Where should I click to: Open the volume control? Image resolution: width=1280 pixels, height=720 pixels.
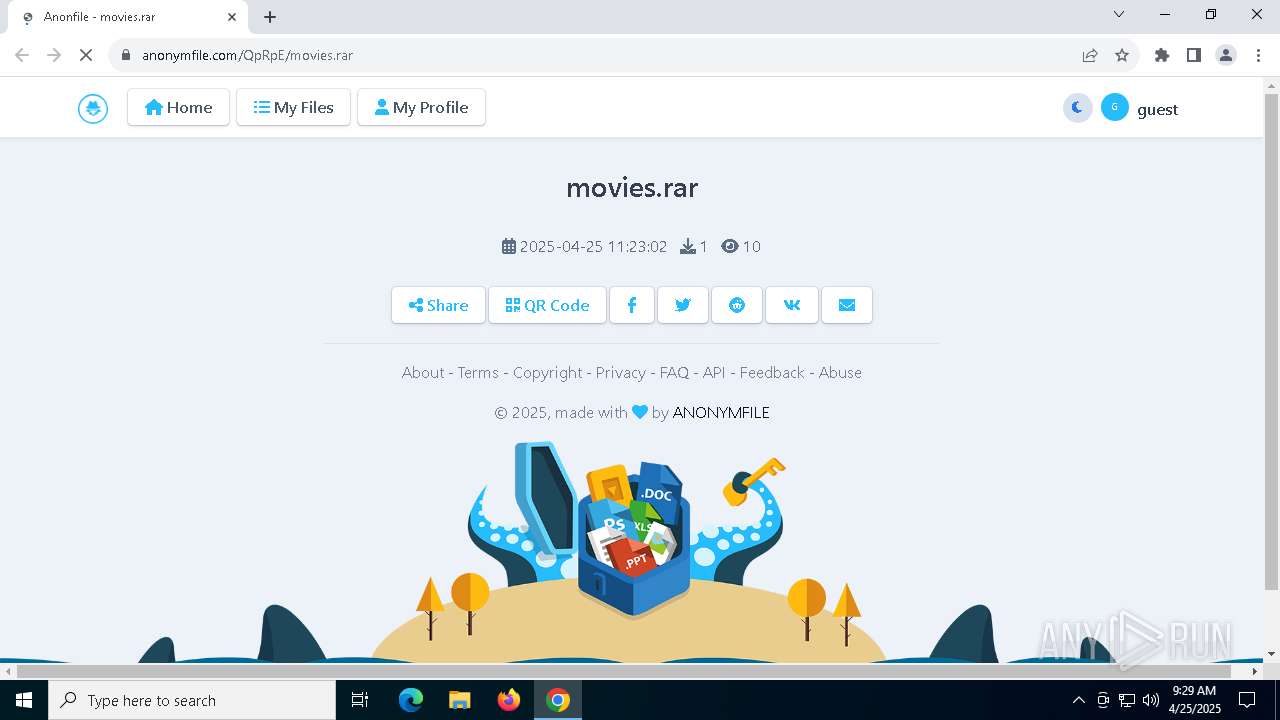1151,700
